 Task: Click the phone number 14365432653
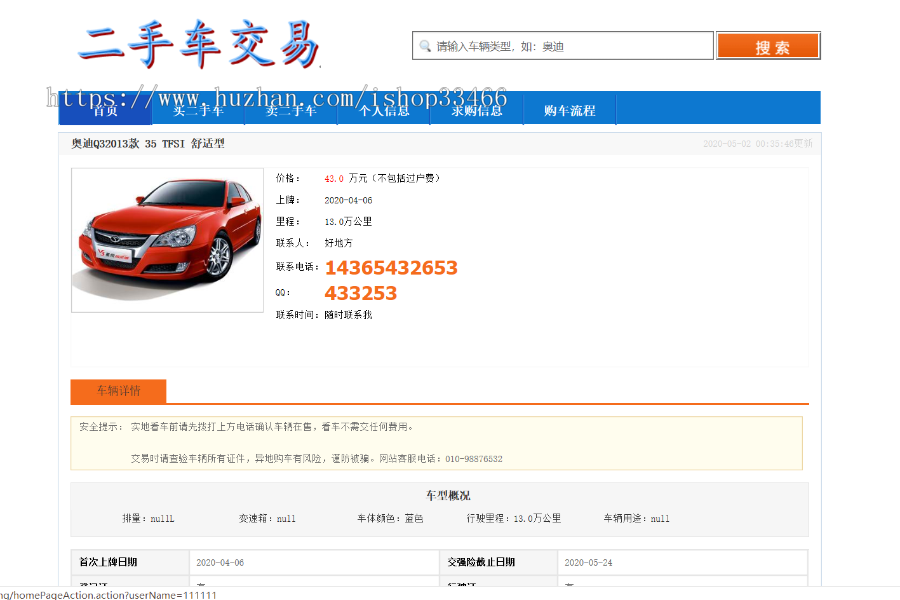pos(391,267)
